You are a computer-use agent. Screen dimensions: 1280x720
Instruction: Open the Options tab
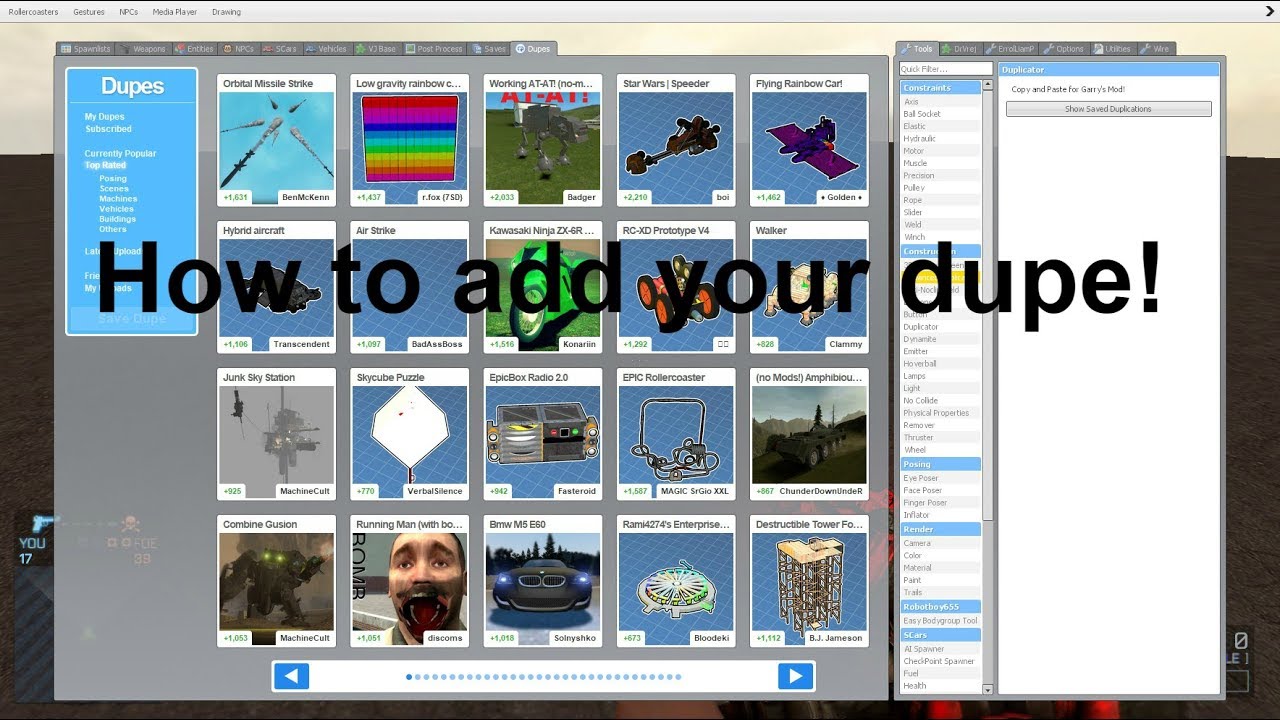pyautogui.click(x=1065, y=48)
